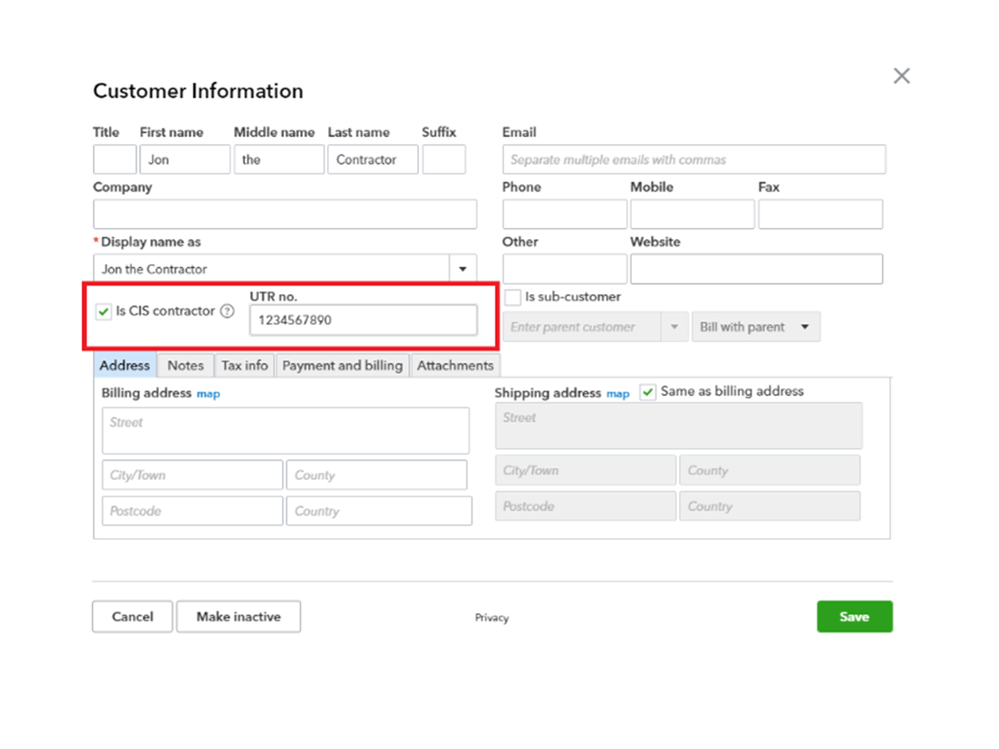Click the CIS contractor help question icon
Image resolution: width=999 pixels, height=749 pixels.
[x=227, y=311]
